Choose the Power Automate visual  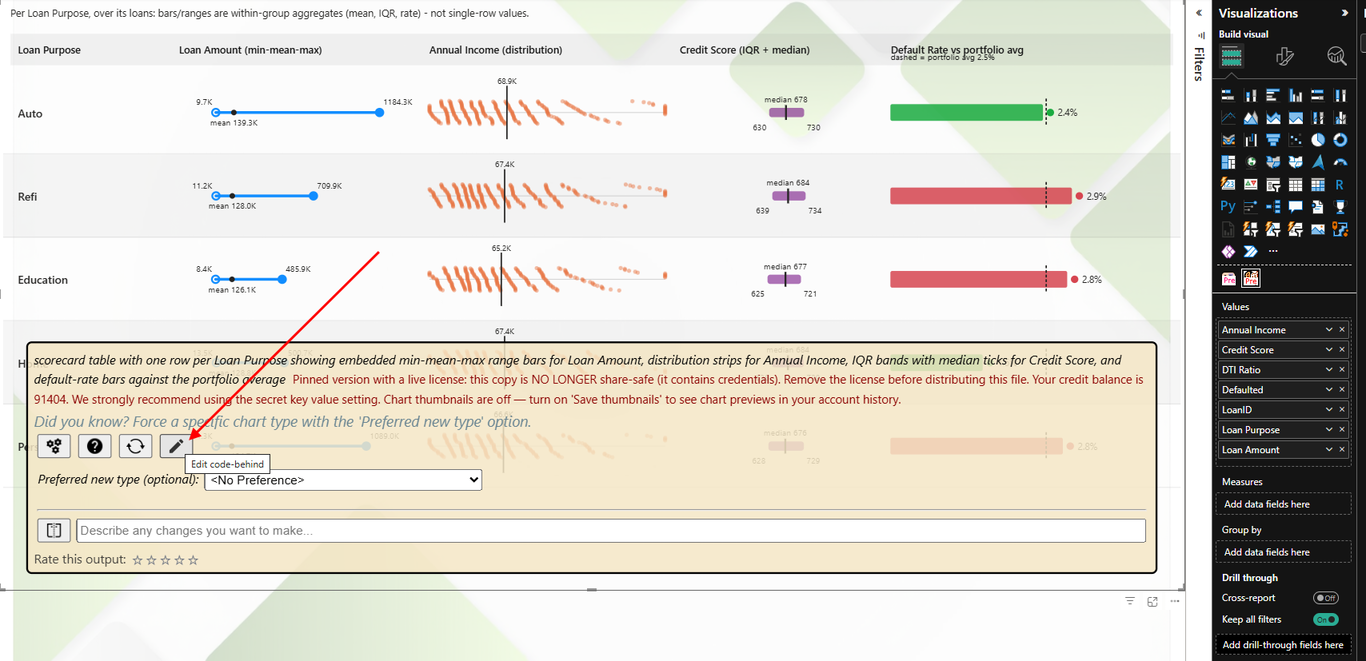pyautogui.click(x=1251, y=251)
